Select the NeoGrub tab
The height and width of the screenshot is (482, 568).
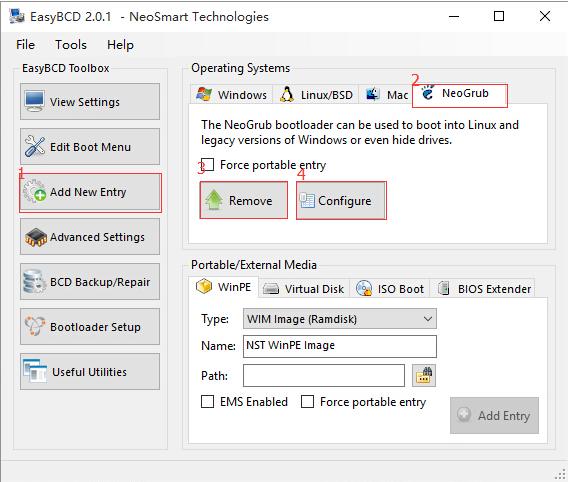pos(460,94)
